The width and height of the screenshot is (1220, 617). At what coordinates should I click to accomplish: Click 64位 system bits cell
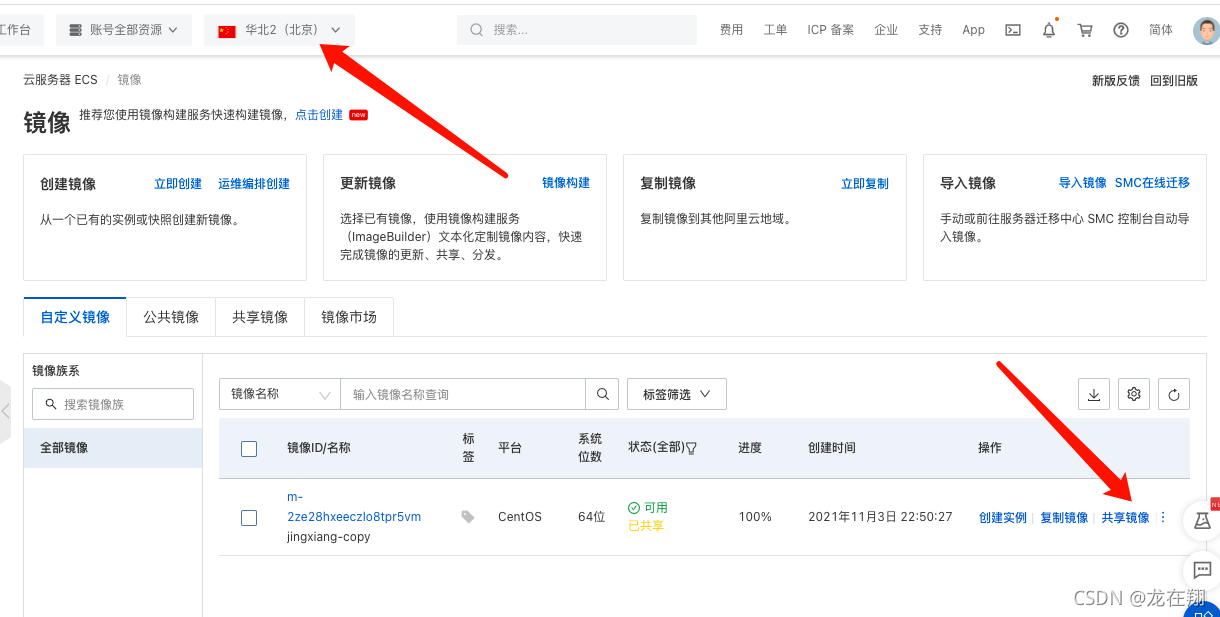(592, 517)
